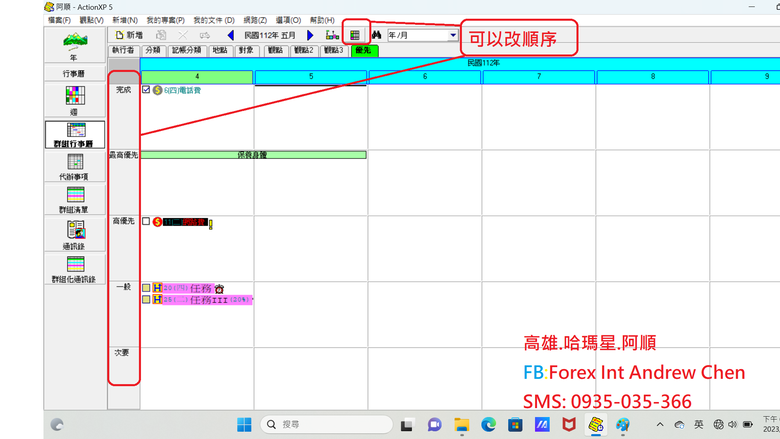This screenshot has width=780, height=439.
Task: Open the 選項(O) menu
Action: pyautogui.click(x=288, y=20)
